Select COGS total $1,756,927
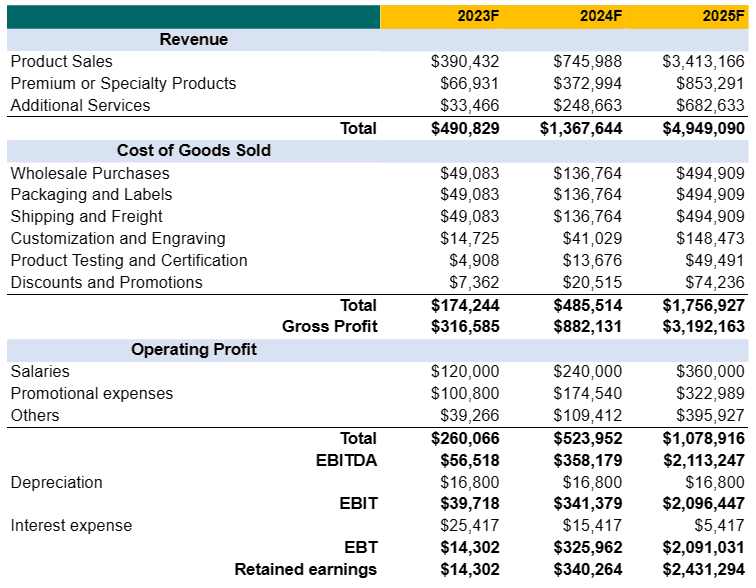This screenshot has height=588, width=756. pyautogui.click(x=703, y=306)
